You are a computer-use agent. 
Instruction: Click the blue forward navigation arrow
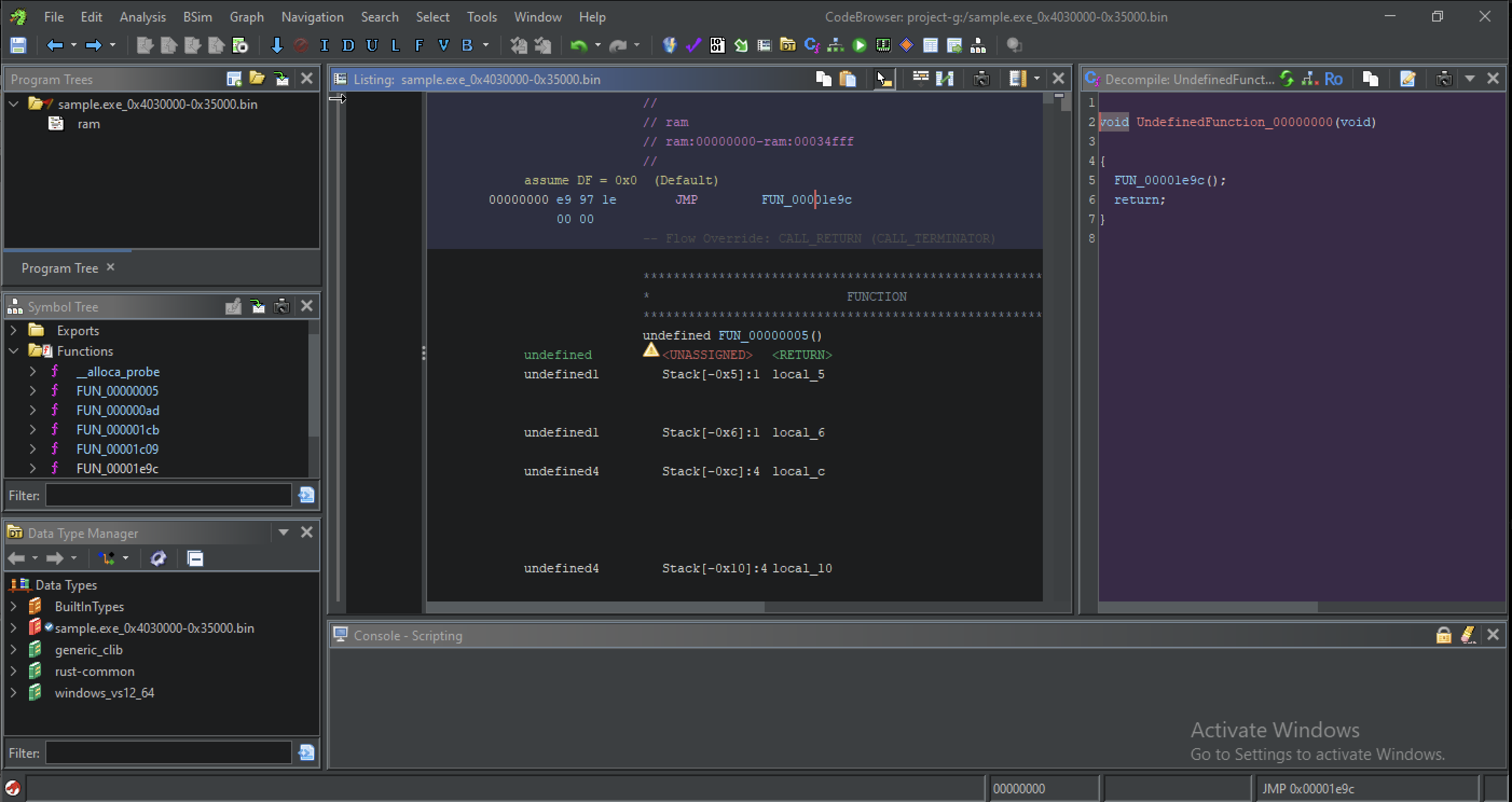[94, 45]
